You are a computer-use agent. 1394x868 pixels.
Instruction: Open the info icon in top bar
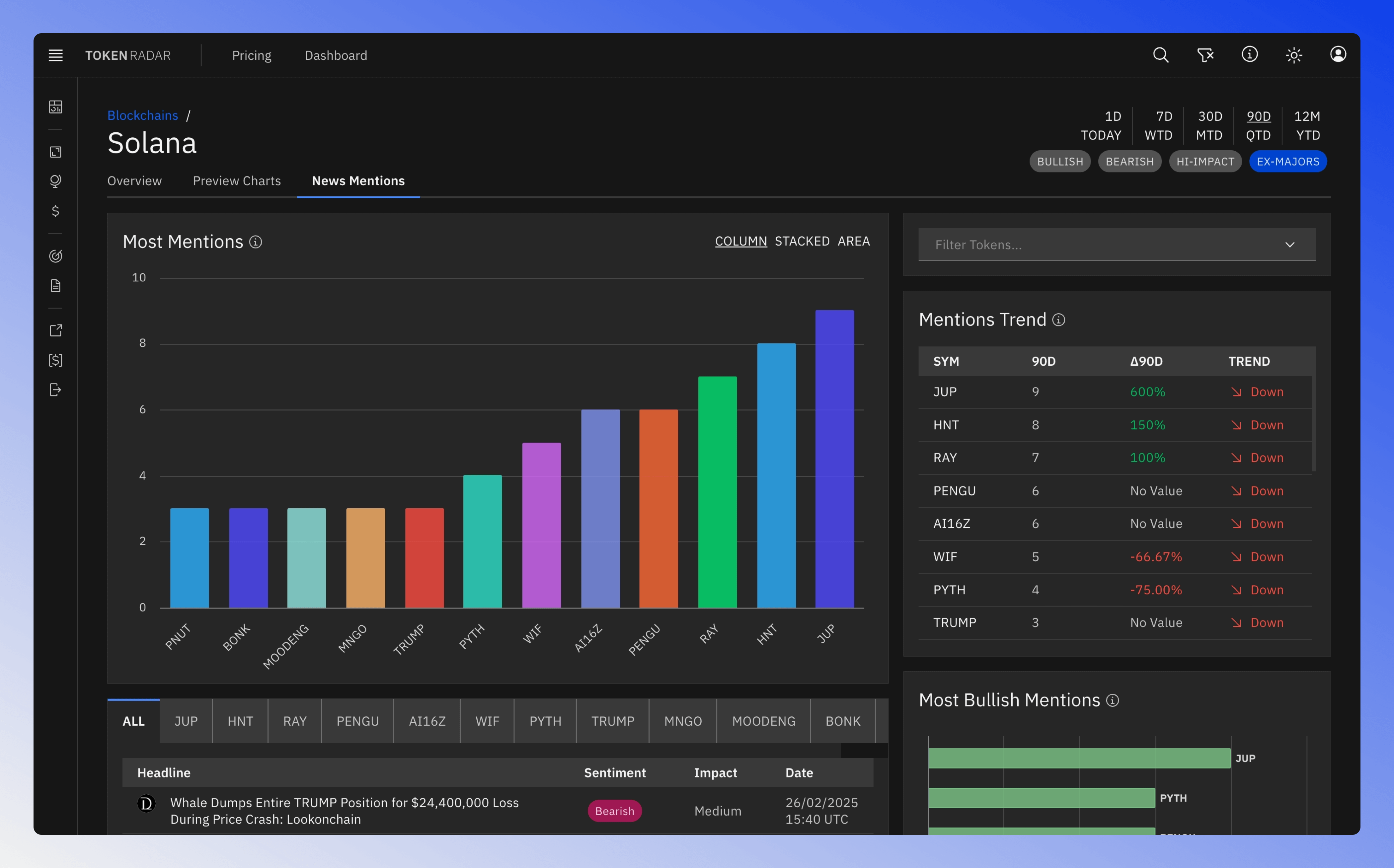[x=1249, y=54]
